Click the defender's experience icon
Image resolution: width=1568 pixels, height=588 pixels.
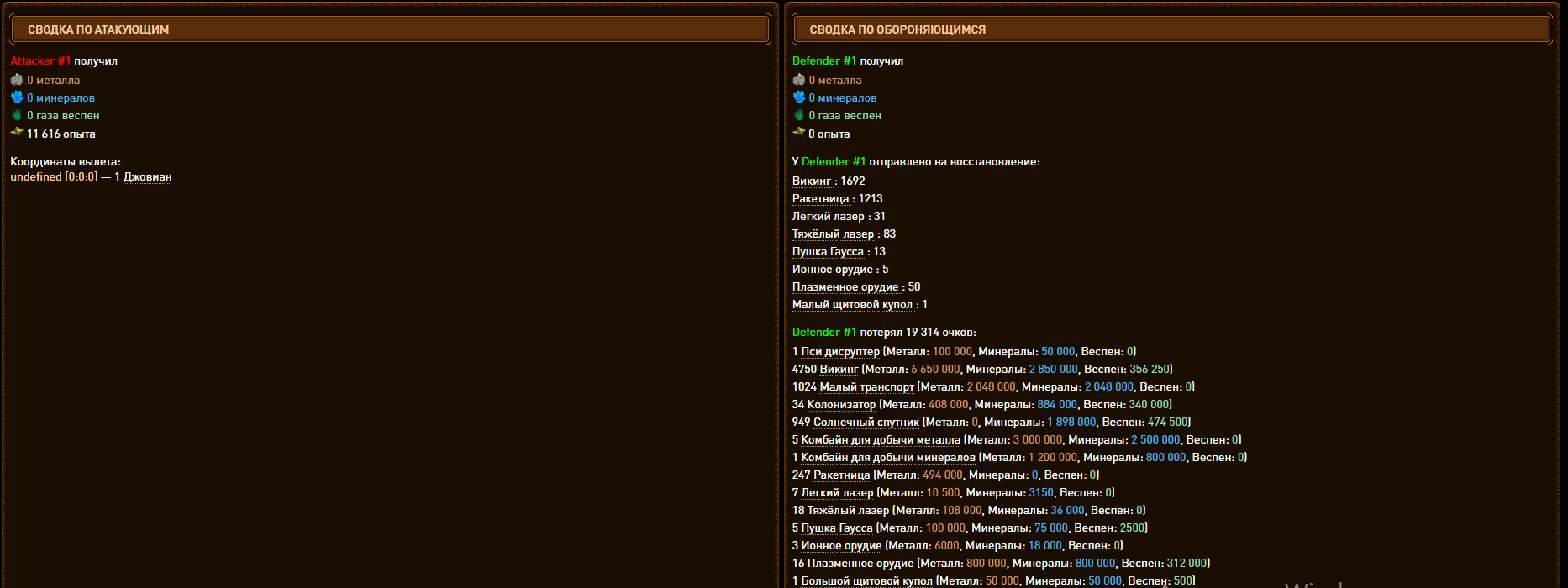[x=799, y=133]
